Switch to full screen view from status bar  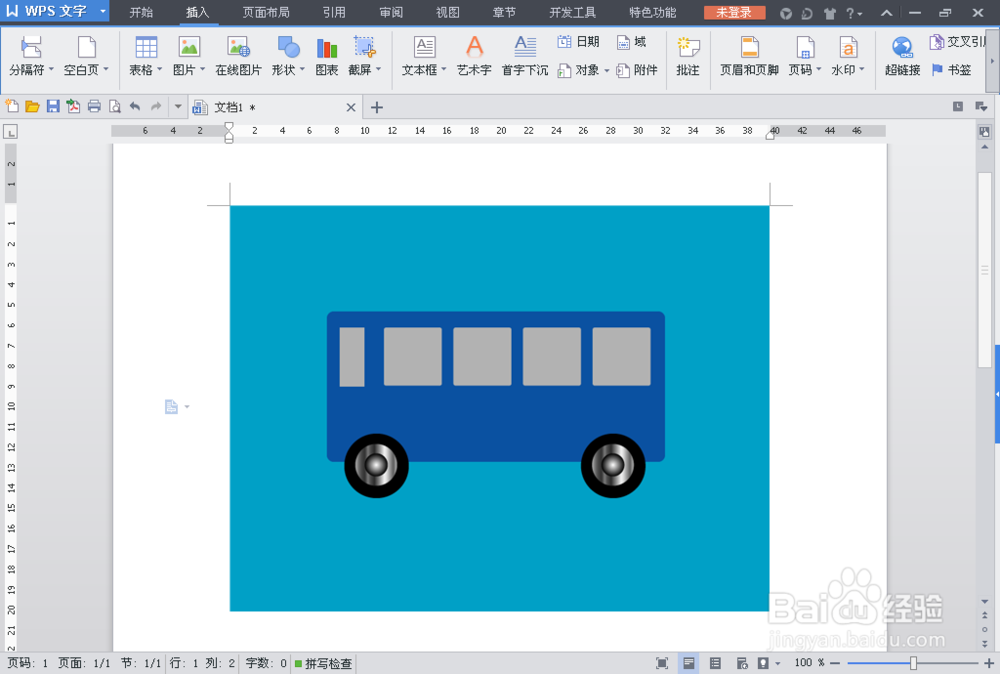pyautogui.click(x=662, y=662)
